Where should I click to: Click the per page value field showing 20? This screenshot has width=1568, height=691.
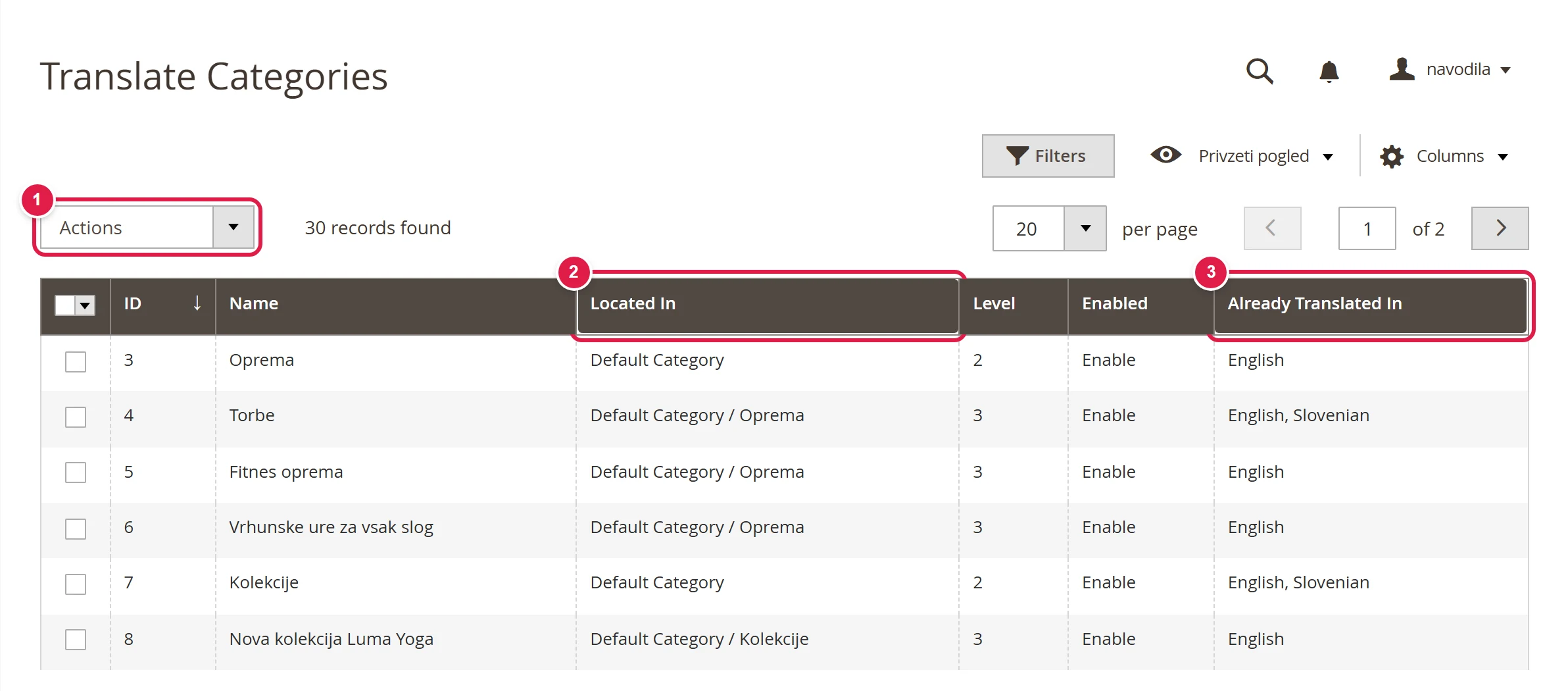tap(1028, 228)
